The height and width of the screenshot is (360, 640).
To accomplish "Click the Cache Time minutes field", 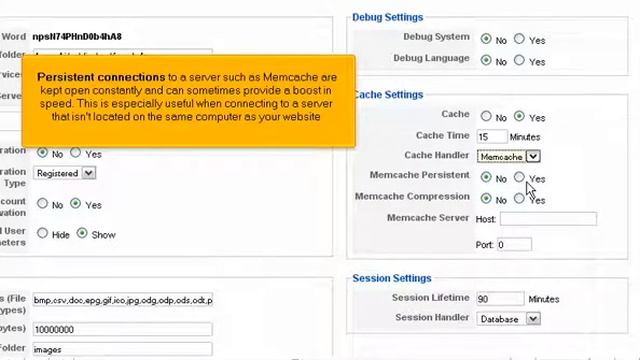I will coord(492,136).
